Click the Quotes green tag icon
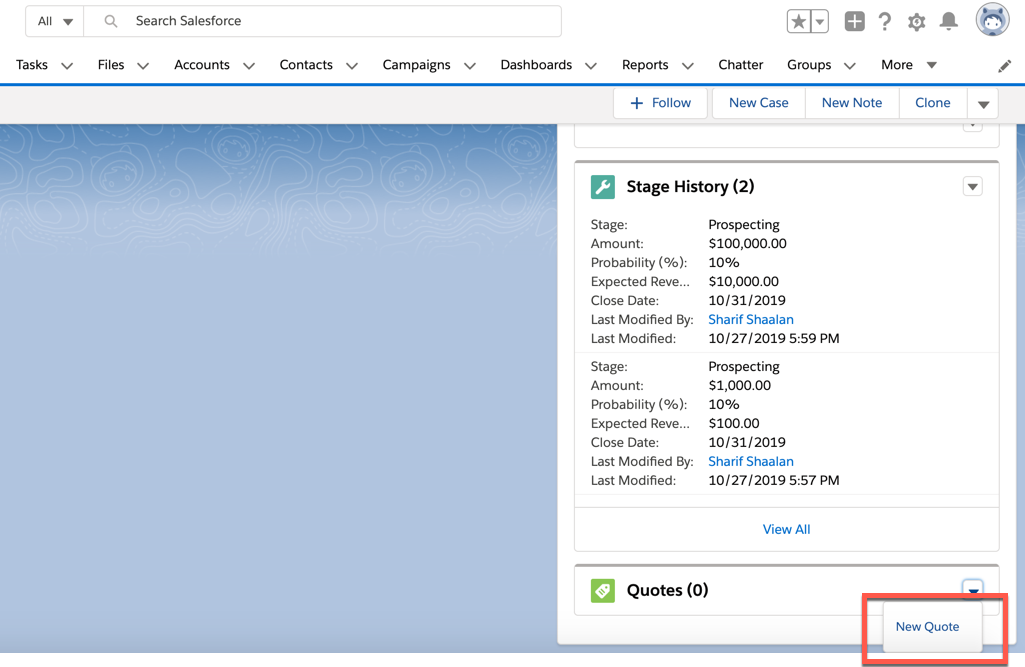This screenshot has width=1025, height=667. pos(603,590)
